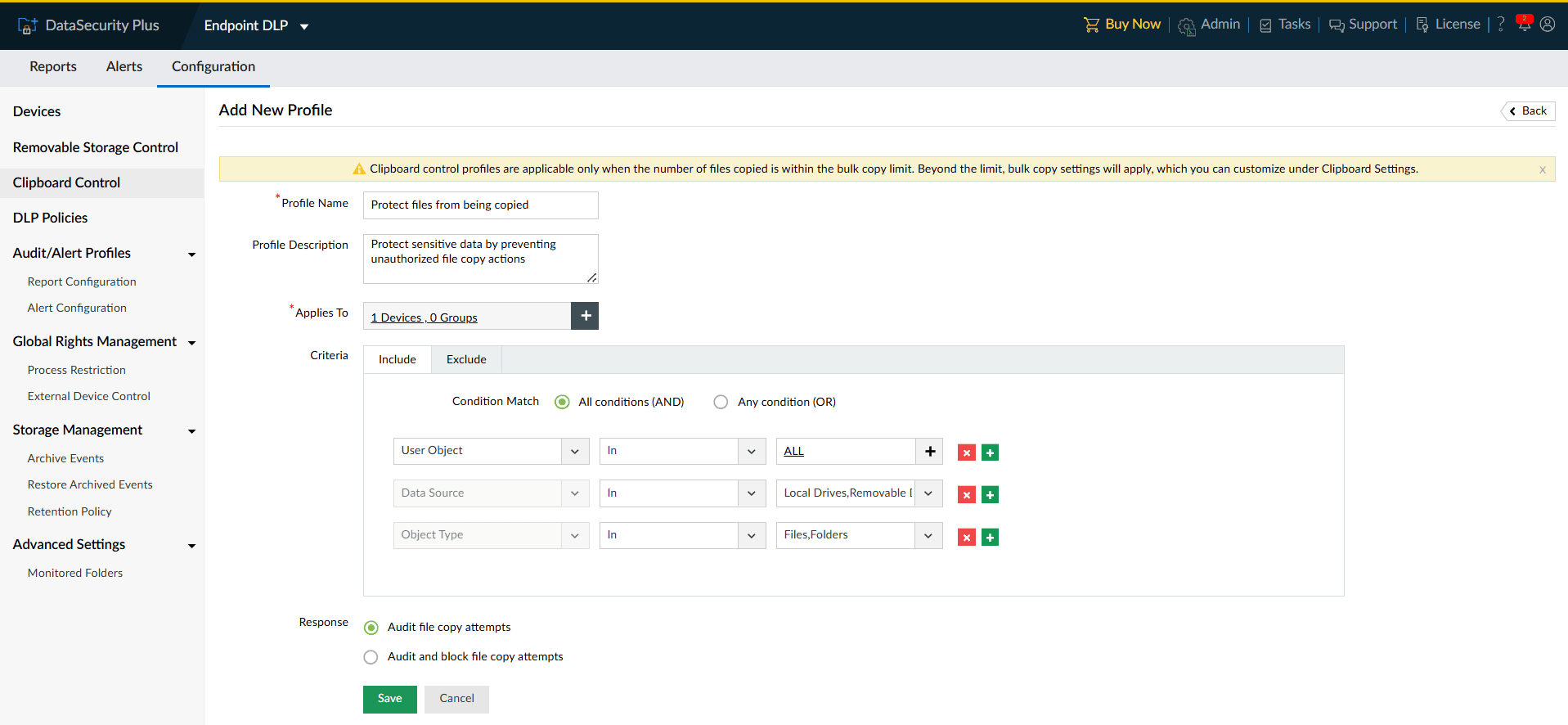Screen dimensions: 1568x725
Task: Open Report Configuration in sidebar
Action: (82, 281)
